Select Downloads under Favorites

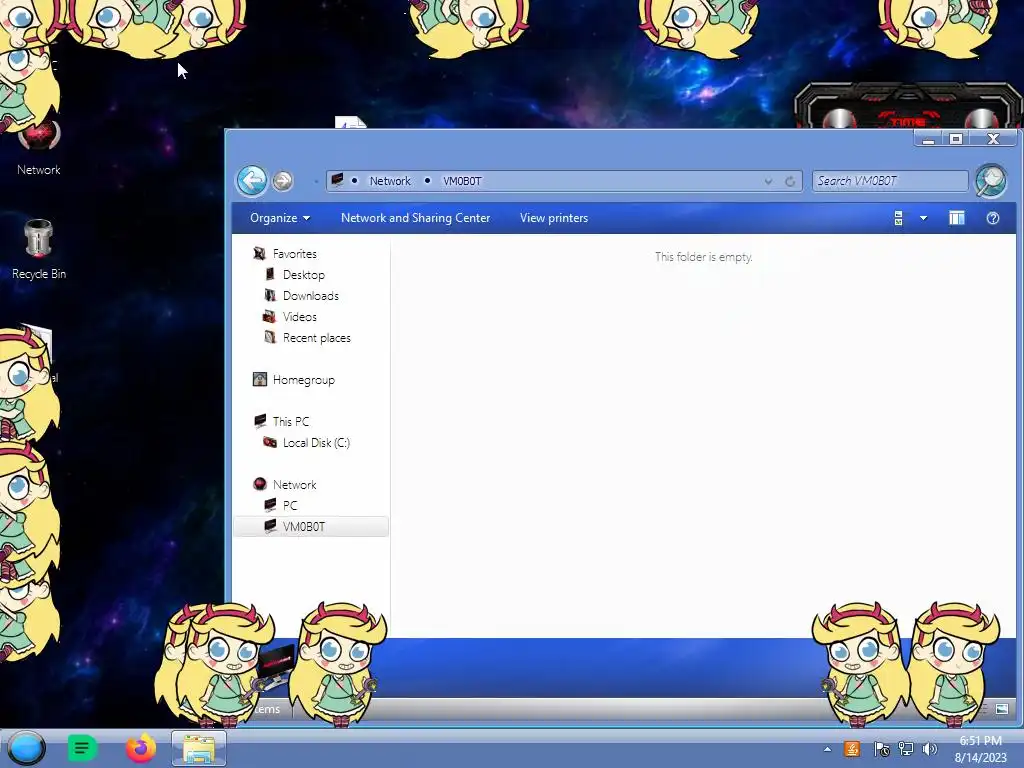pyautogui.click(x=311, y=295)
